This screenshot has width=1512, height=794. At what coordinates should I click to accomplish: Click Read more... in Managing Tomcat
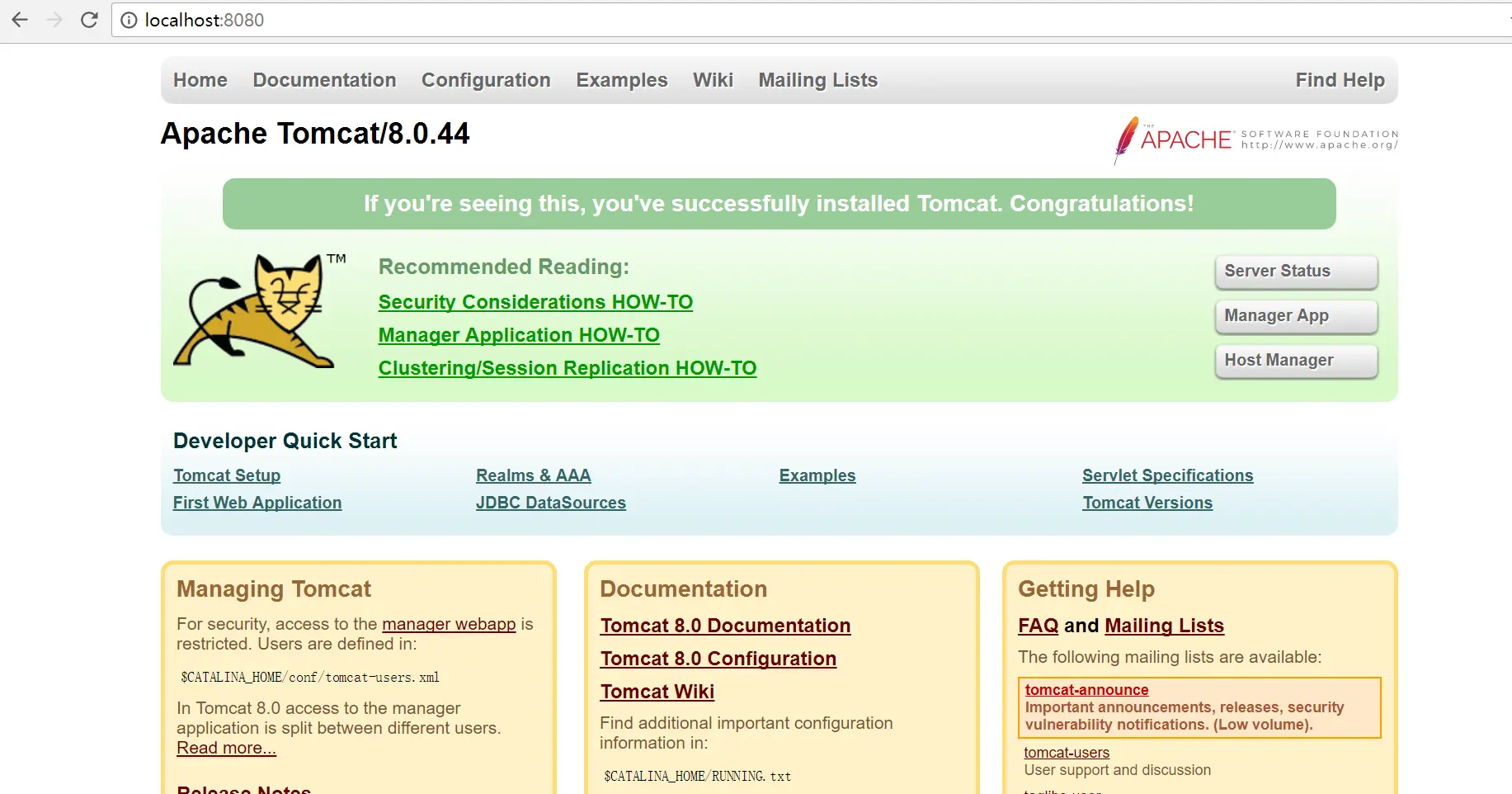[x=226, y=748]
